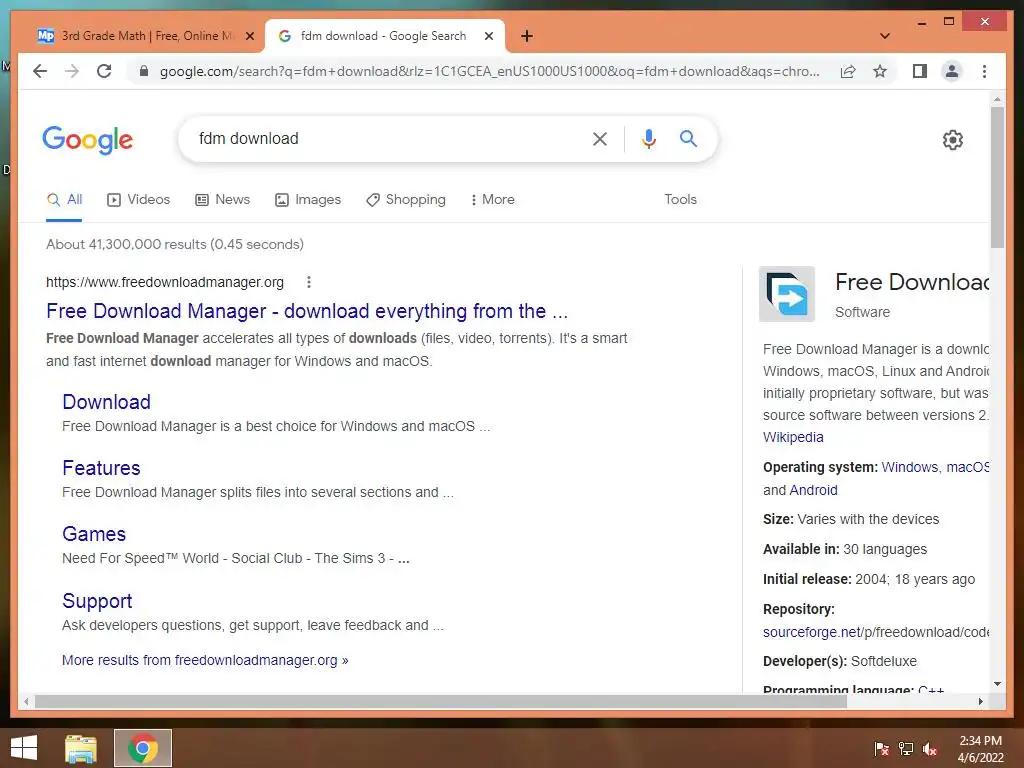The height and width of the screenshot is (768, 1024).
Task: Switch to Shopping results
Action: (406, 200)
